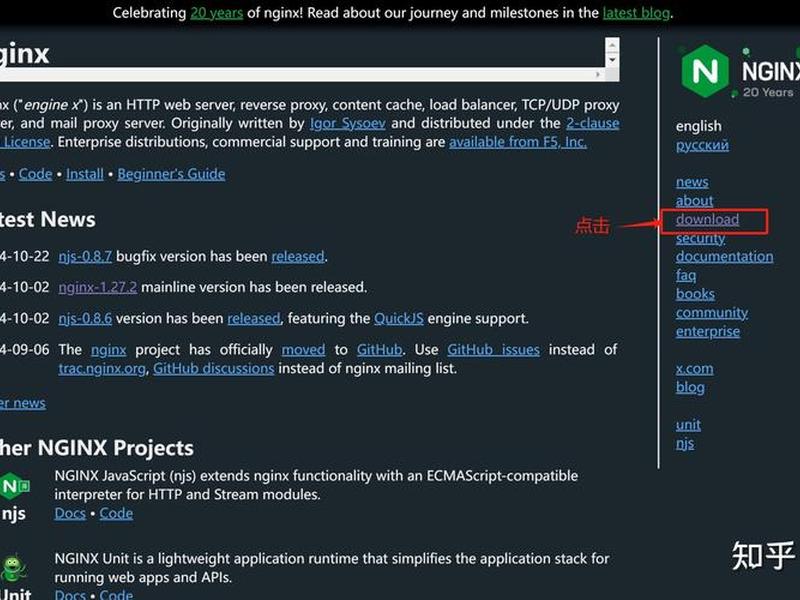Open the nginx-1.27.2 news link

[x=97, y=287]
